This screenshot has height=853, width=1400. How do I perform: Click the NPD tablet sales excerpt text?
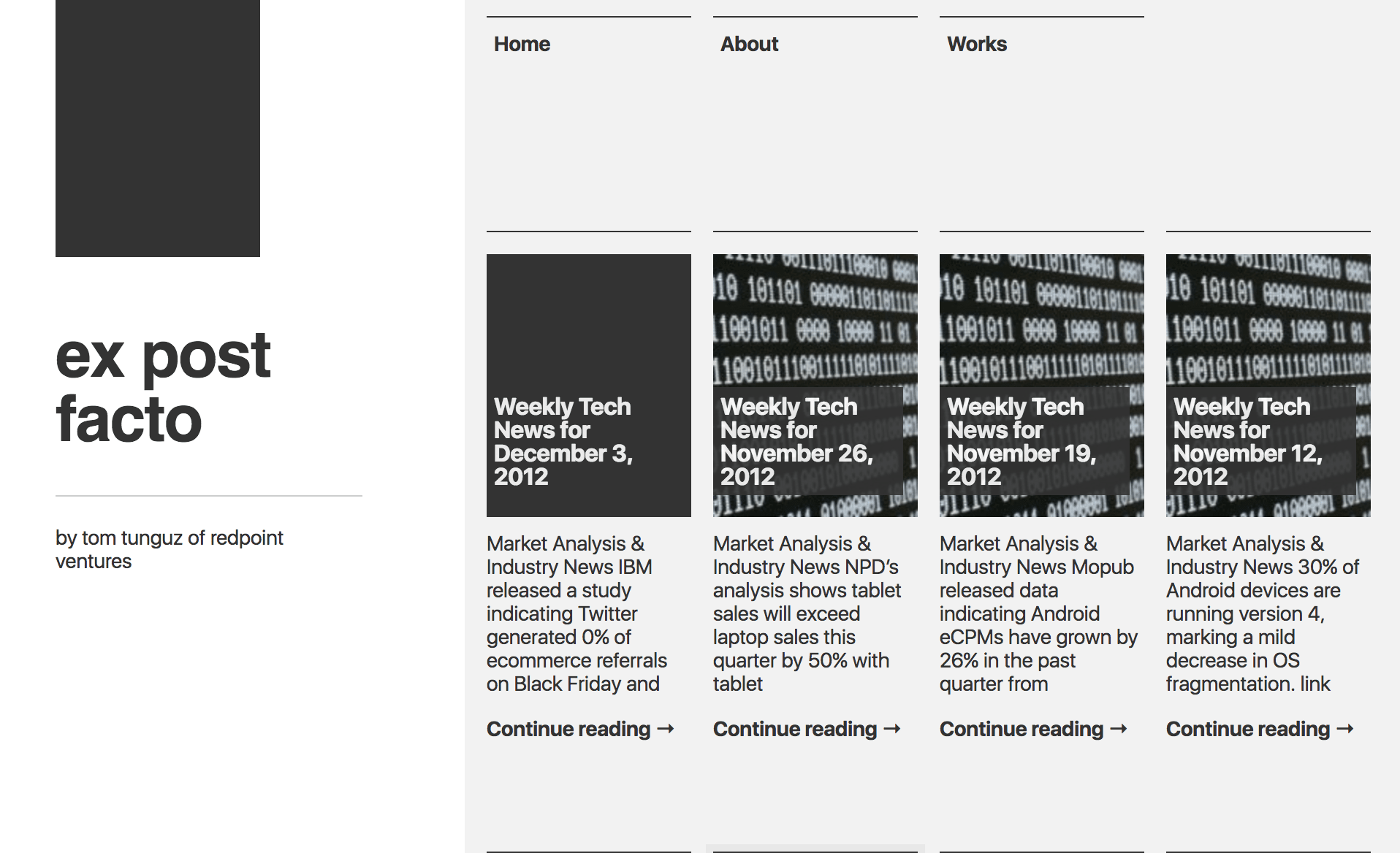[x=807, y=613]
